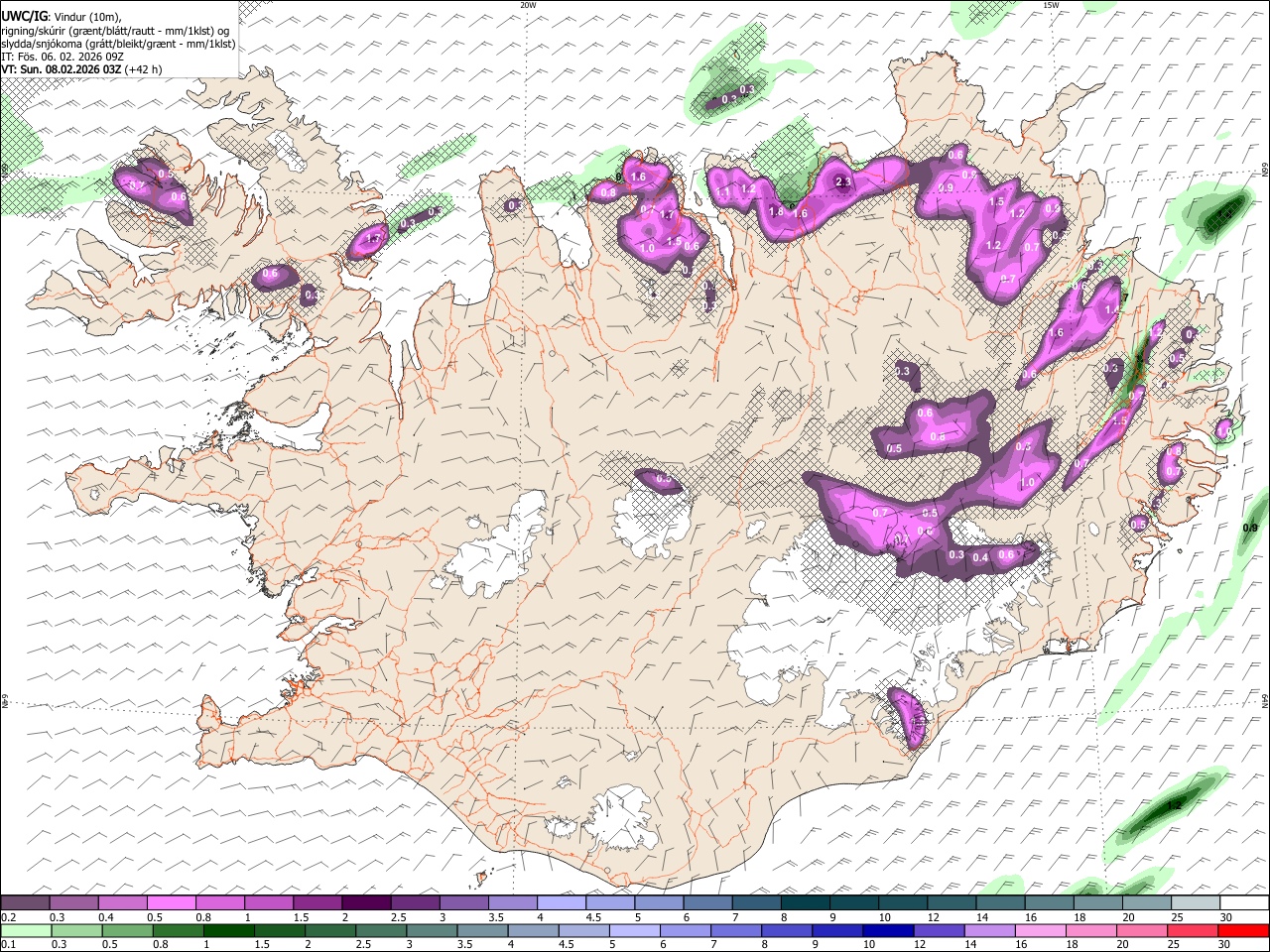Image resolution: width=1270 pixels, height=952 pixels.
Task: Select the bright red 30 swatch in lower row
Action: 1242,930
